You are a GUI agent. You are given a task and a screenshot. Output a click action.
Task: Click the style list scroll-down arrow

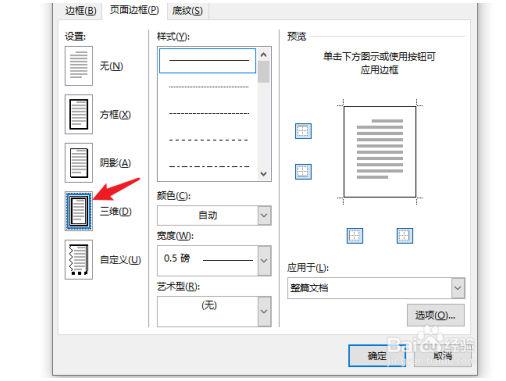264,174
